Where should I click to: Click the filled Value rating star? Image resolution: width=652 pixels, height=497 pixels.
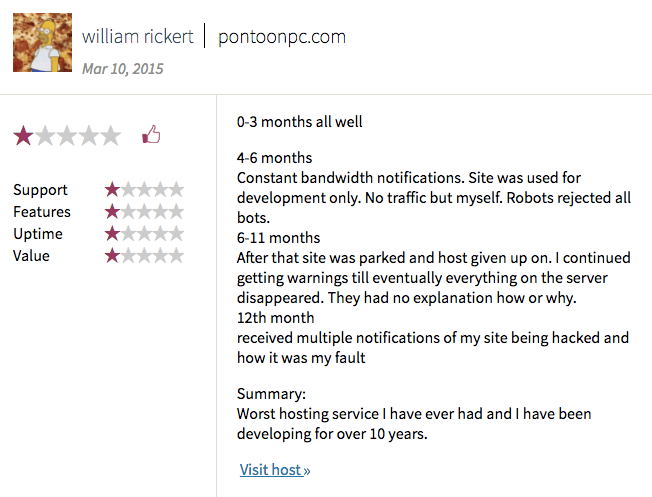[x=112, y=256]
